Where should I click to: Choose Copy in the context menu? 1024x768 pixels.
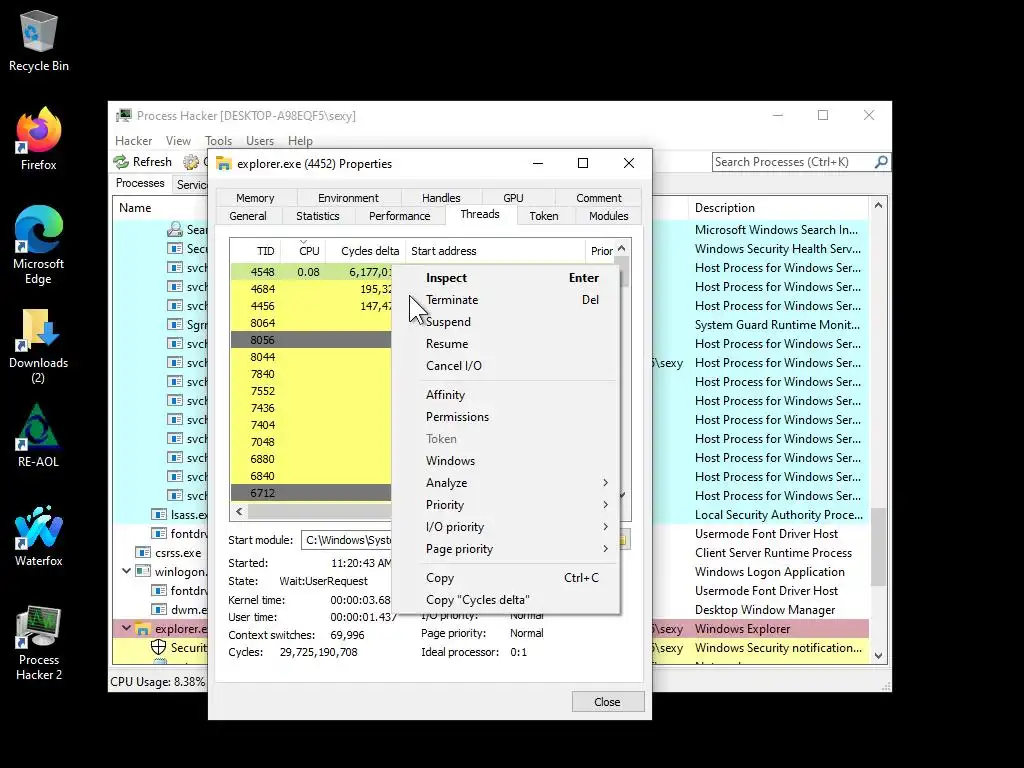coord(507,578)
